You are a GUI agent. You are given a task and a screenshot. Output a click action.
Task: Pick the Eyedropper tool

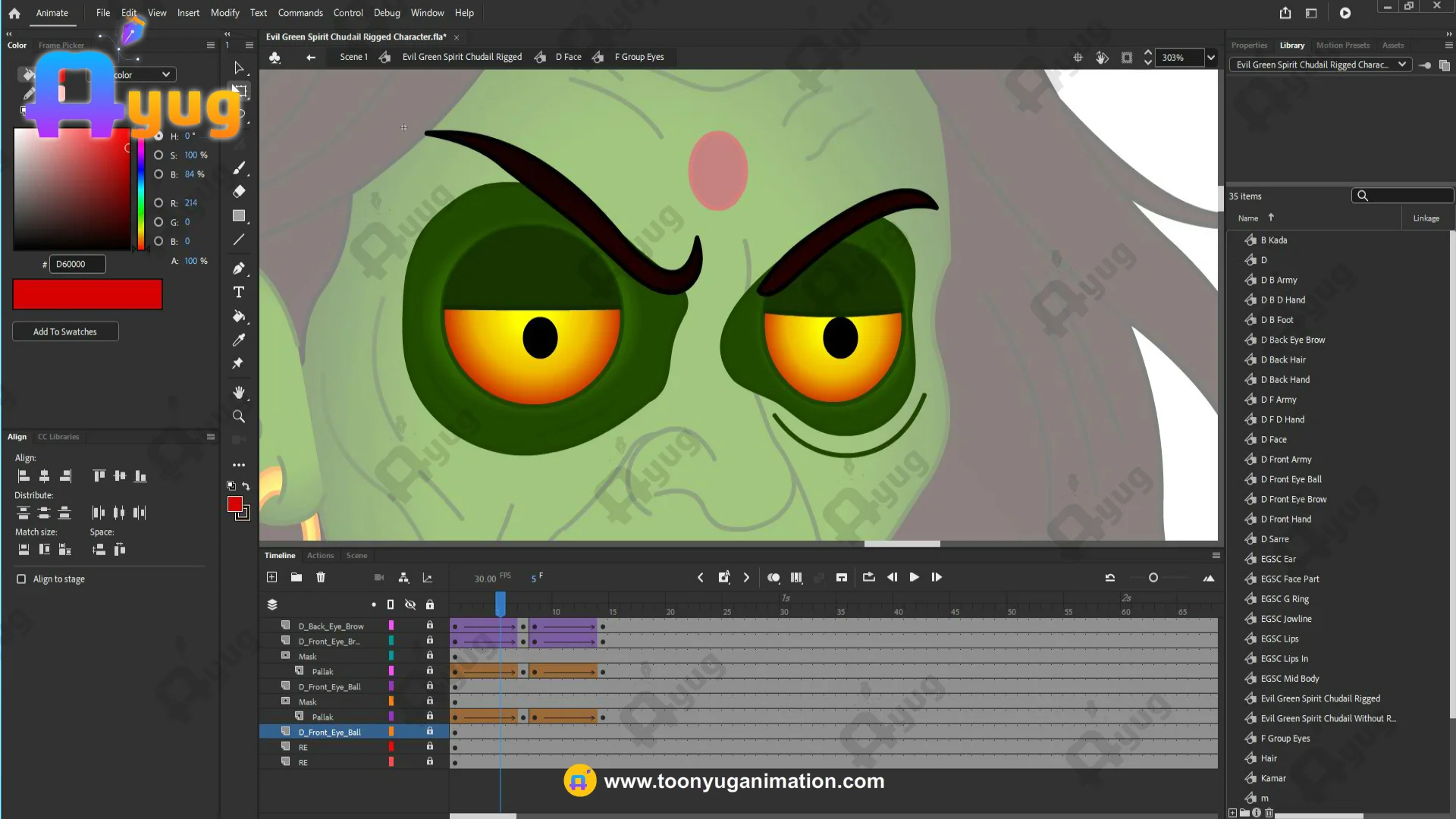pyautogui.click(x=239, y=340)
